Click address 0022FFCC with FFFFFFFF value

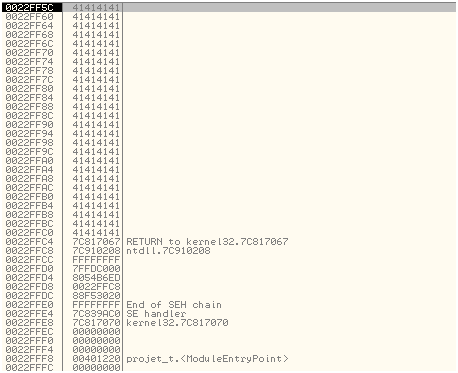(x=29, y=260)
